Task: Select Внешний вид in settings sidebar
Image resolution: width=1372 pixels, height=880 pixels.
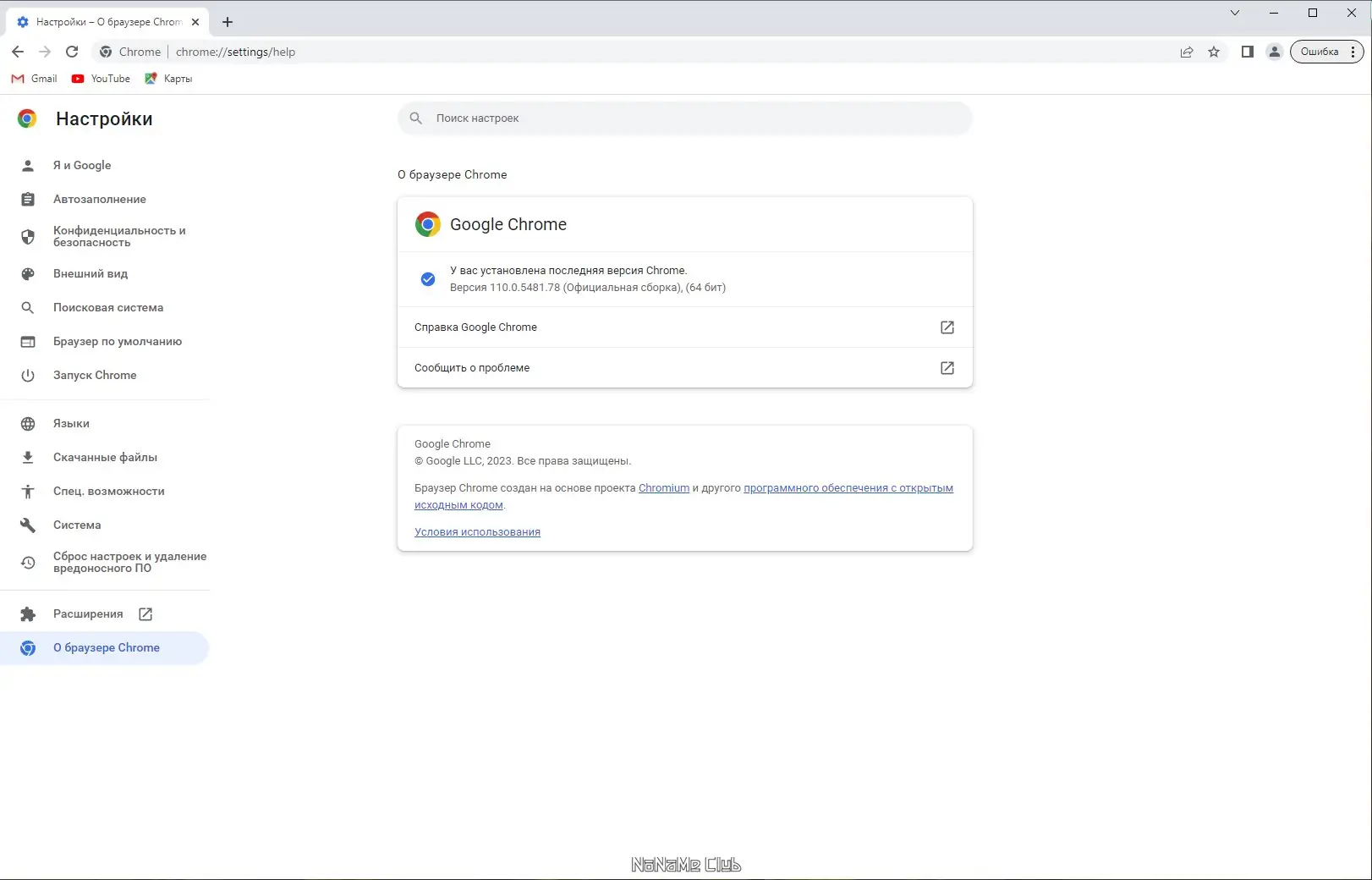Action: click(x=91, y=274)
